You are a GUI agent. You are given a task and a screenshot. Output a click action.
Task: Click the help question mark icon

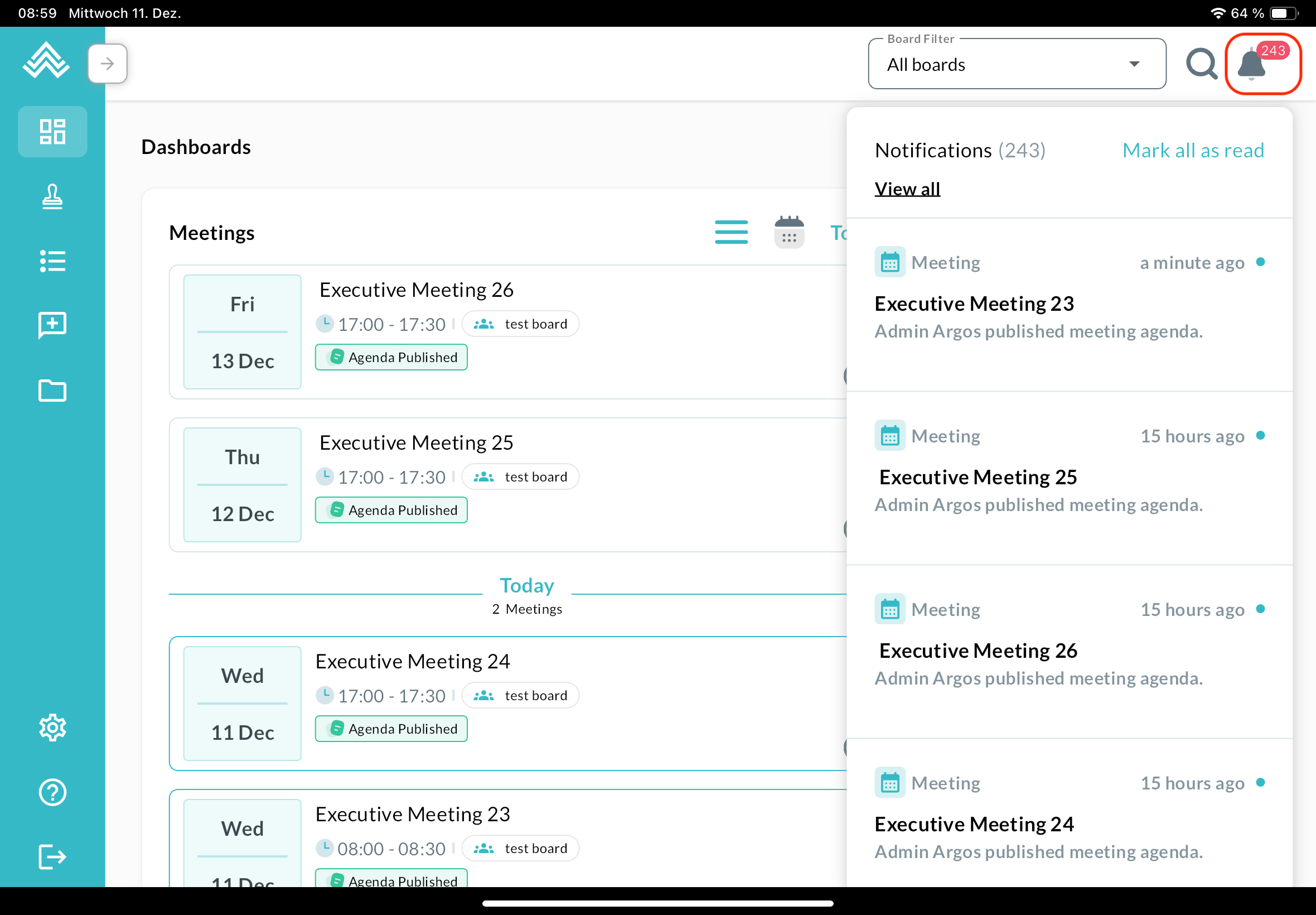pos(52,792)
